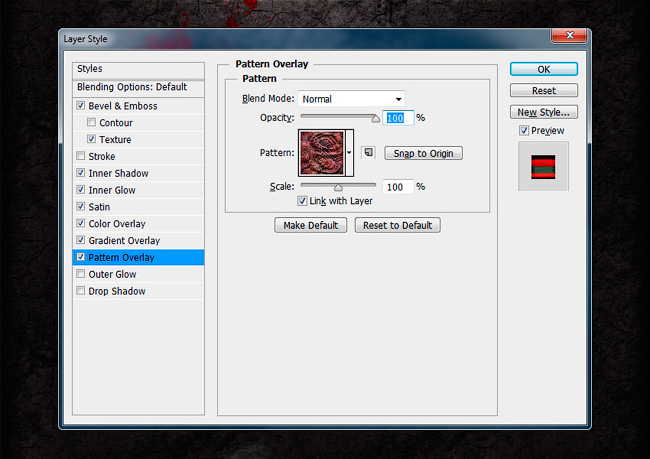Uncheck the Pattern Overlay checkbox

81,257
